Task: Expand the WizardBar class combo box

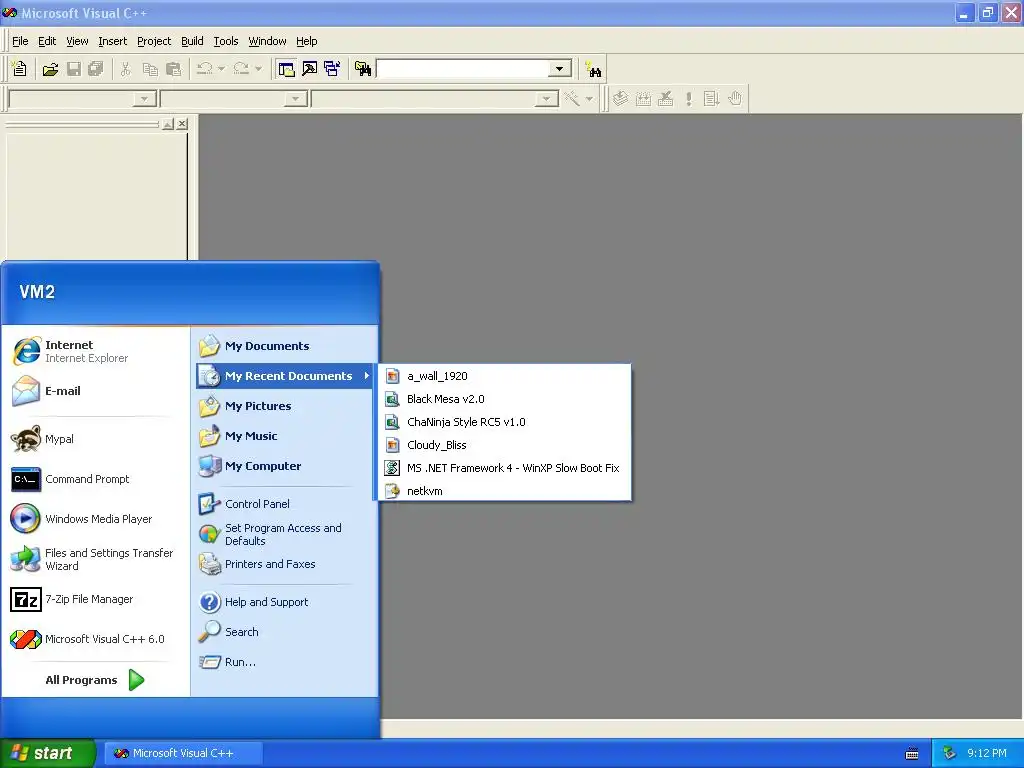Action: coord(144,99)
